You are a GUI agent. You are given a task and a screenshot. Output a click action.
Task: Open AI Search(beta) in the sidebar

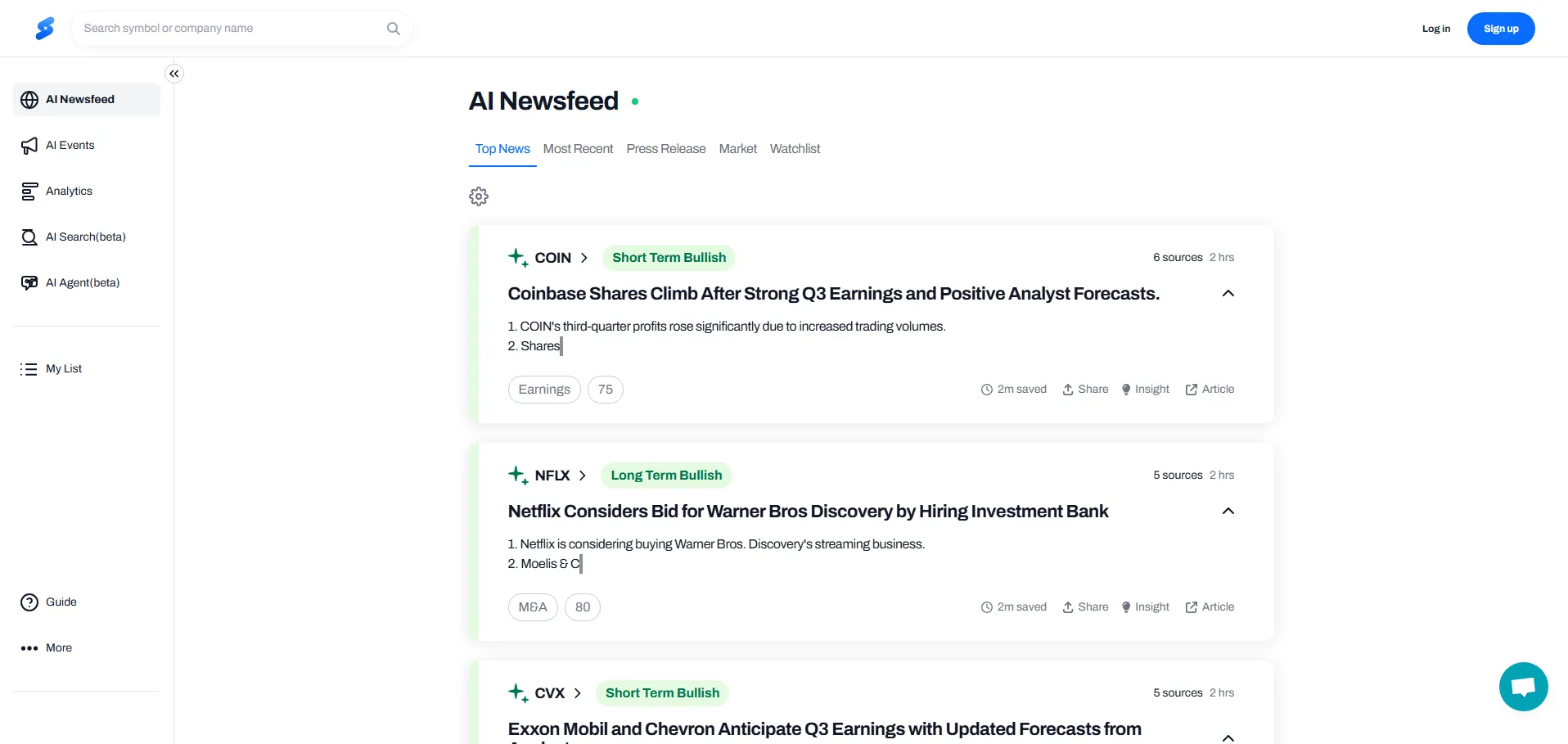coord(85,237)
